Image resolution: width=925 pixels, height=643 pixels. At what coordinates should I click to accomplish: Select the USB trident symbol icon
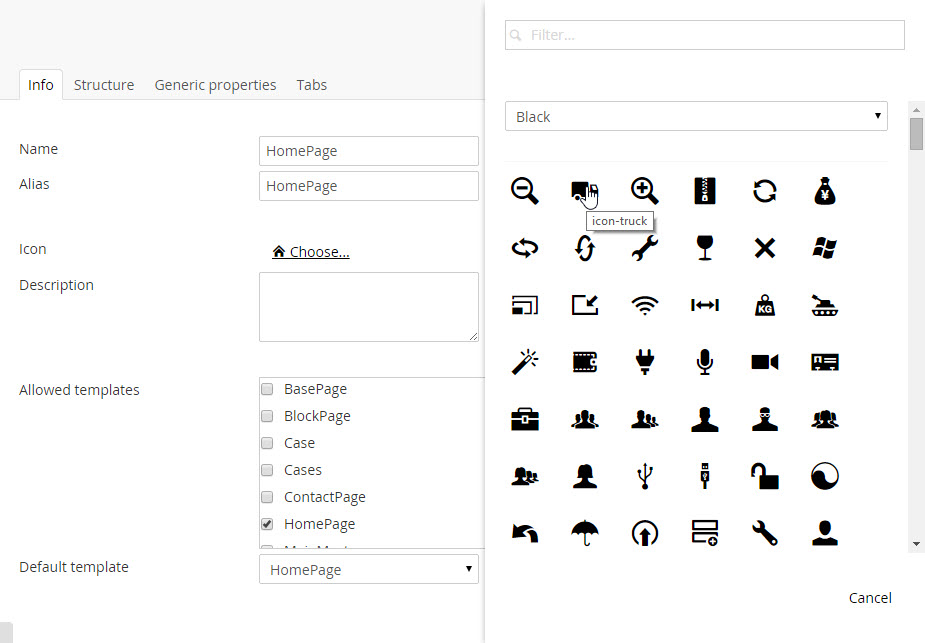click(645, 476)
